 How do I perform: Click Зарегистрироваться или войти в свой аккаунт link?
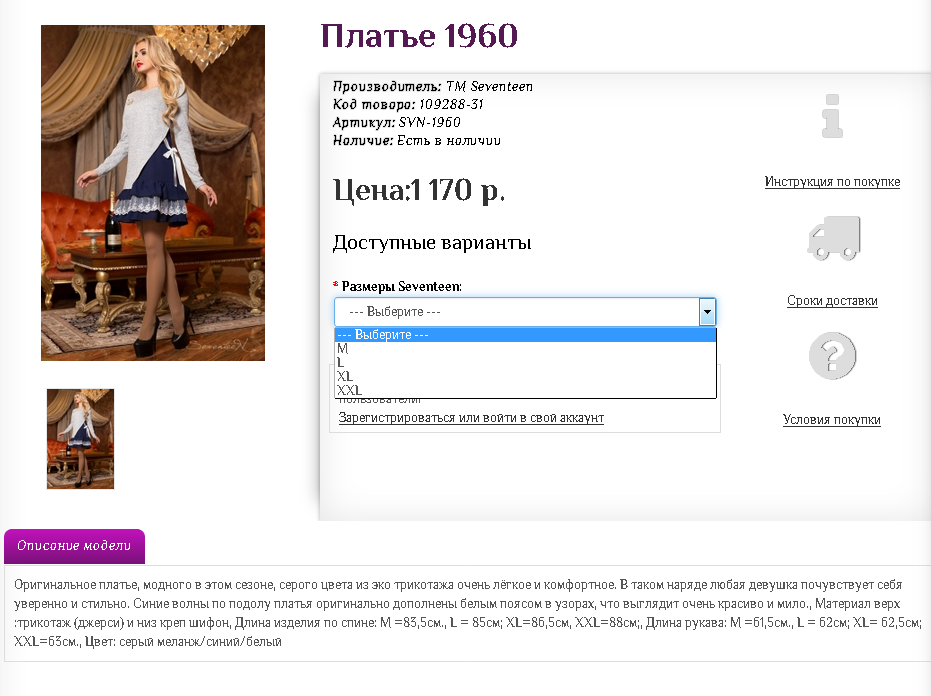(x=471, y=418)
